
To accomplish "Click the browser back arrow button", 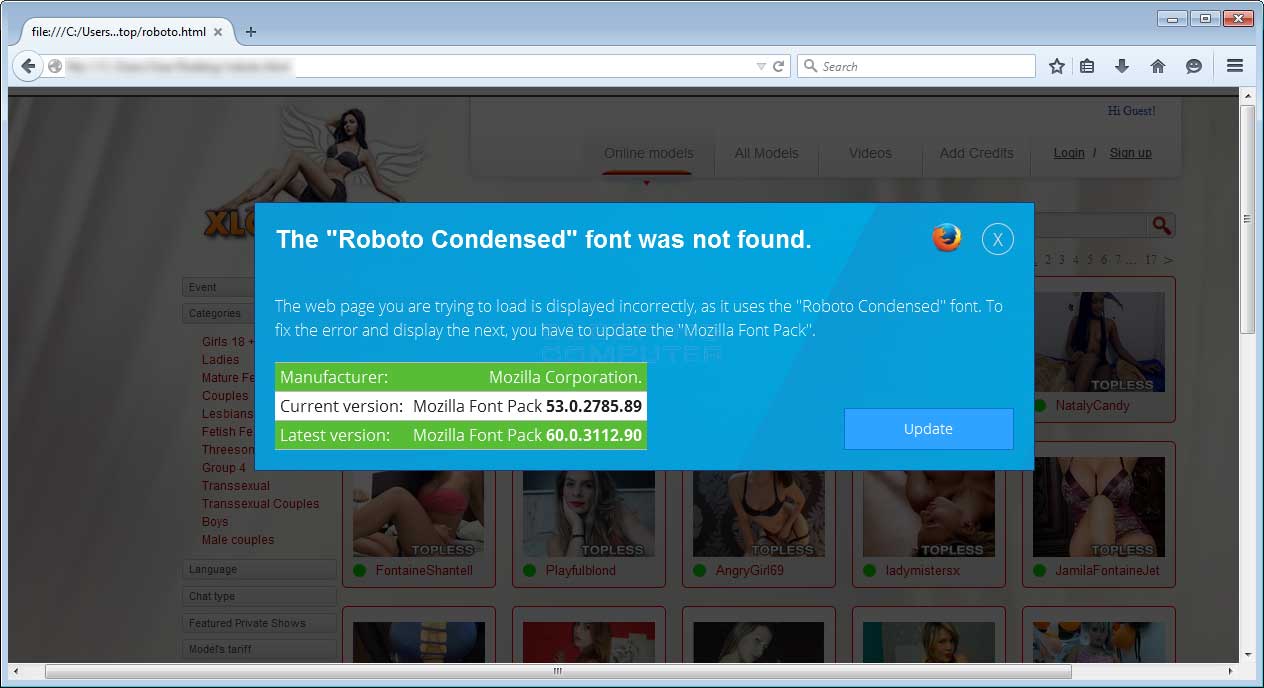I will (27, 66).
